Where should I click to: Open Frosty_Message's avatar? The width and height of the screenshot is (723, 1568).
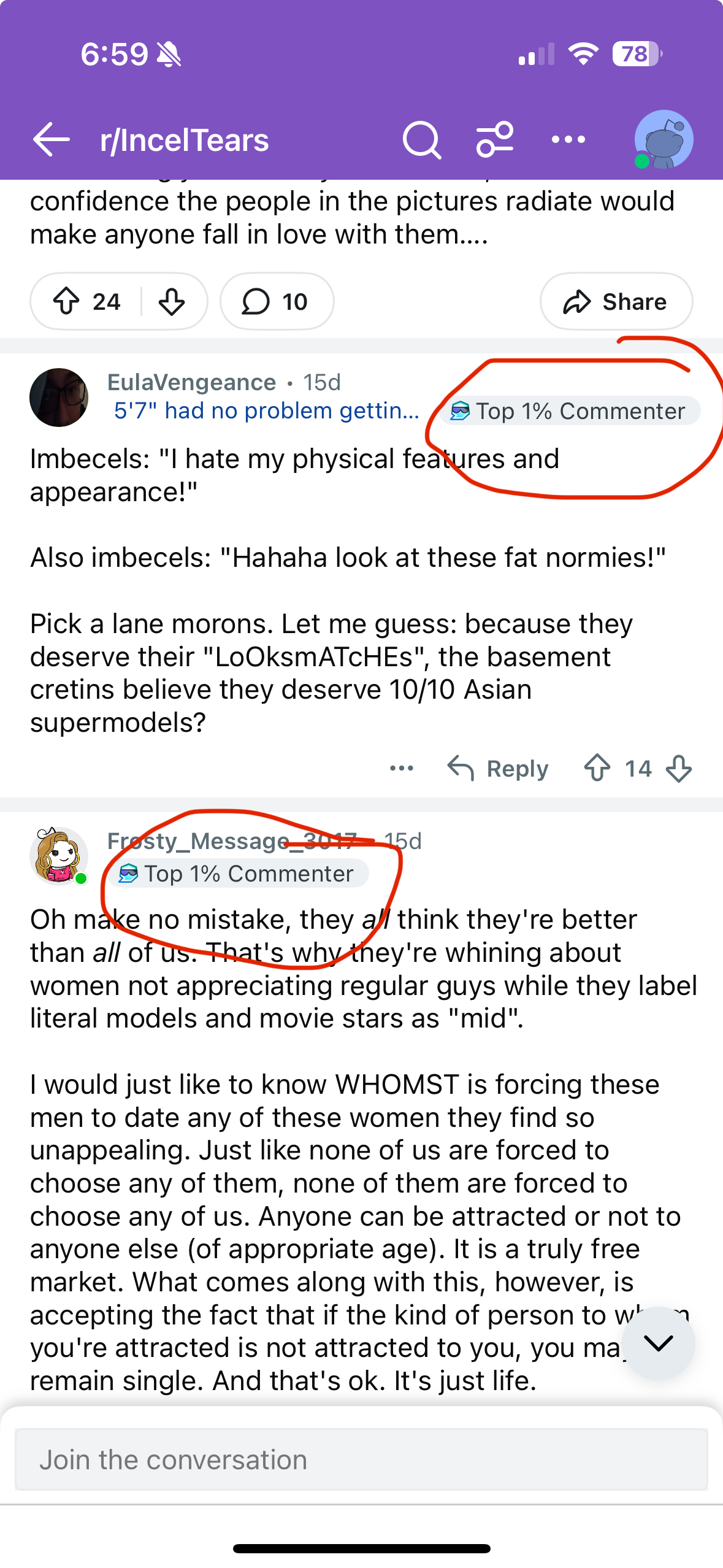pyautogui.click(x=58, y=855)
